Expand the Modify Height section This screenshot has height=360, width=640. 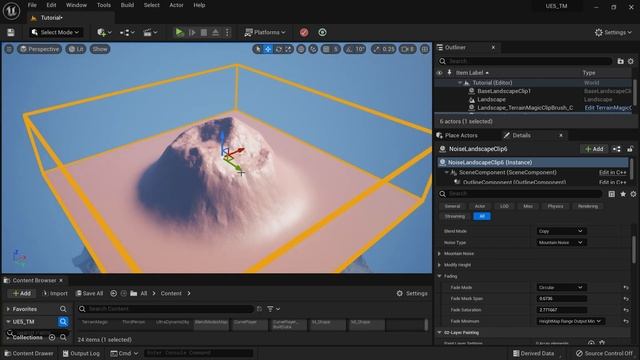click(440, 265)
